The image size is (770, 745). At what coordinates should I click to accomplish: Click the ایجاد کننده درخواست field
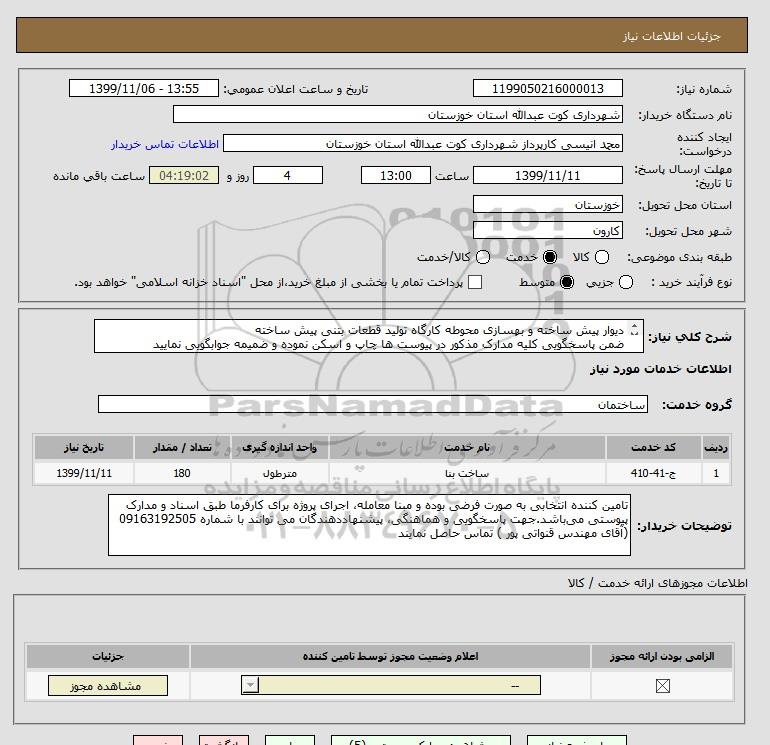[423, 144]
